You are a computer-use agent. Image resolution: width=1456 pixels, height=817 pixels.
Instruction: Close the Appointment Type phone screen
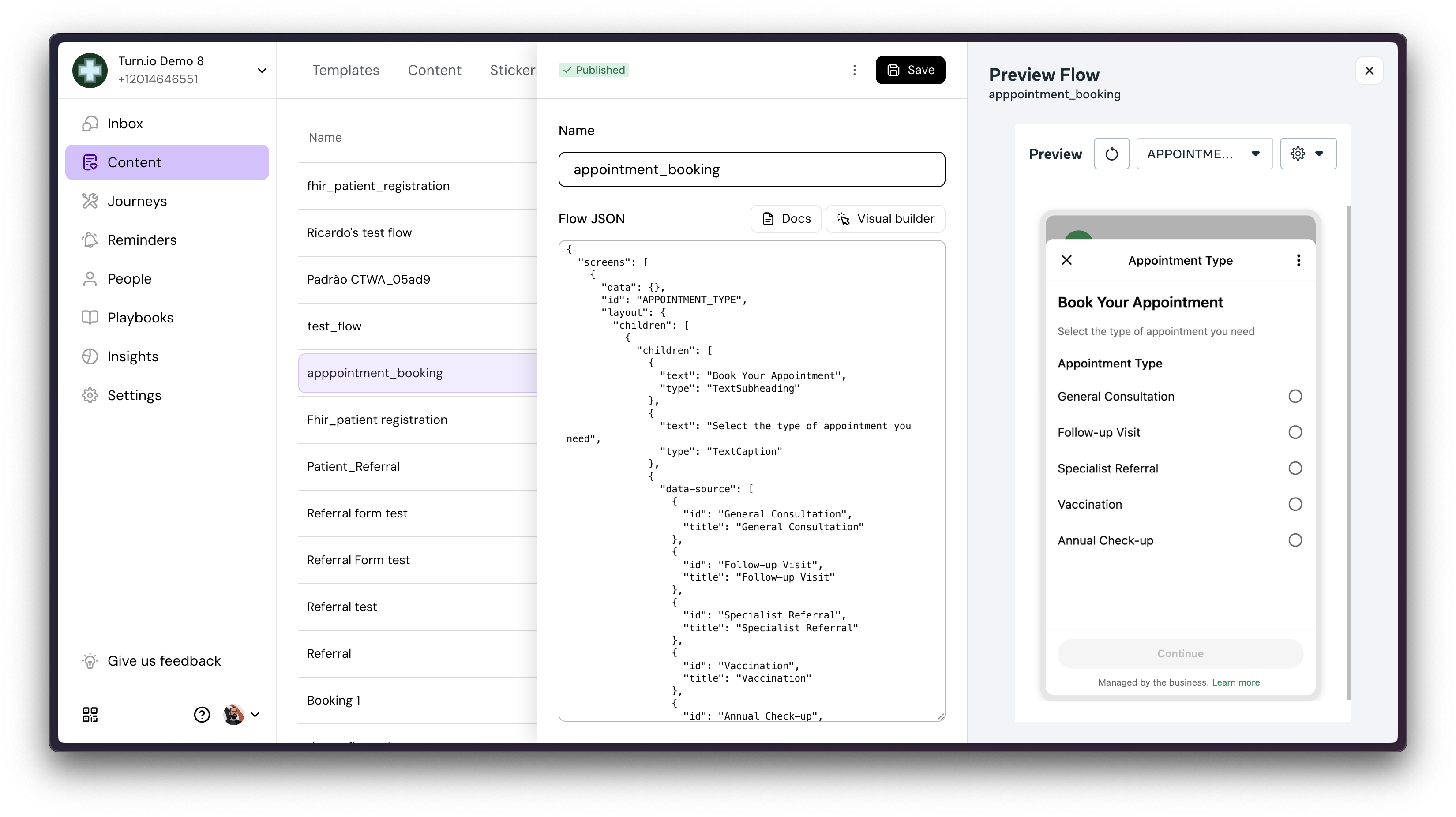click(x=1066, y=260)
